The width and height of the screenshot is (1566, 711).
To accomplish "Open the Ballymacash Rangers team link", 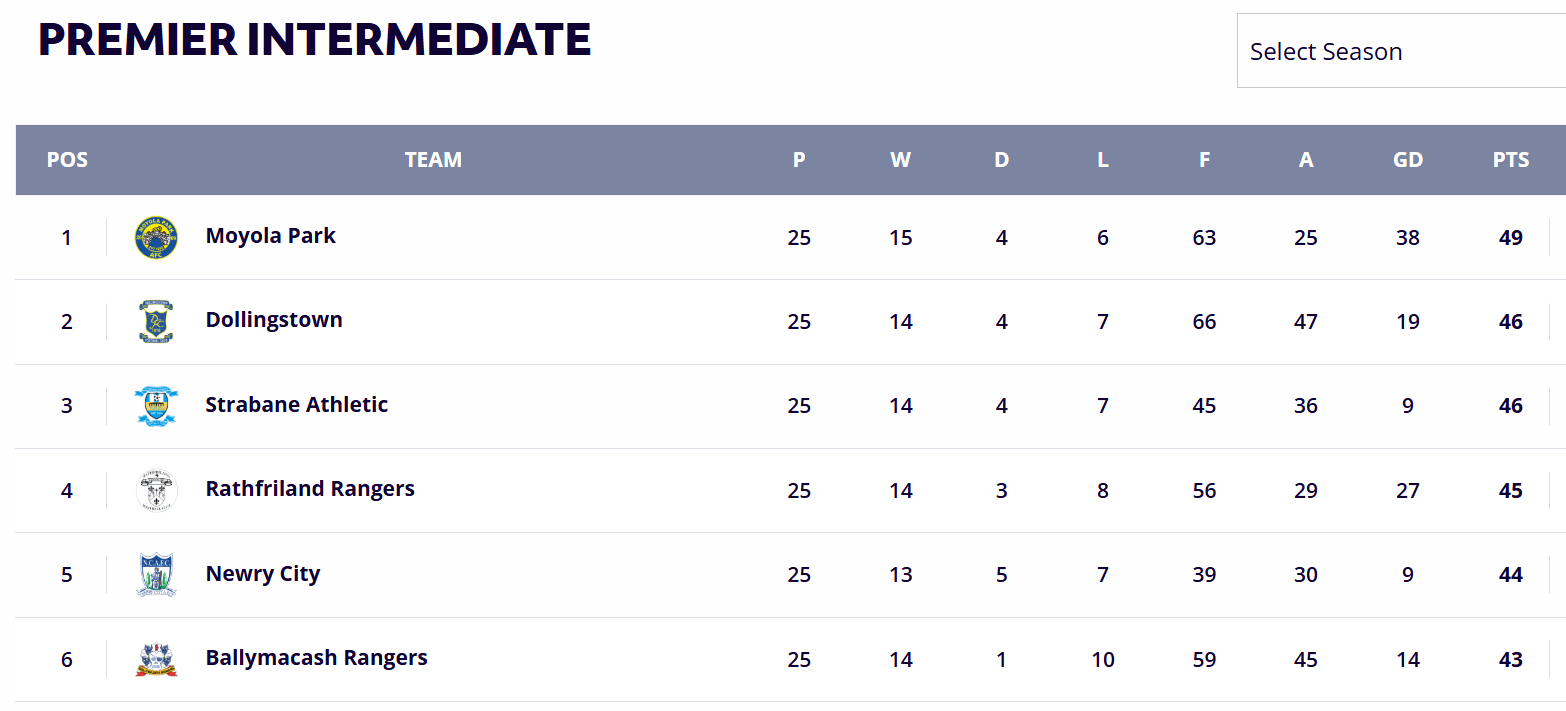I will coord(317,658).
